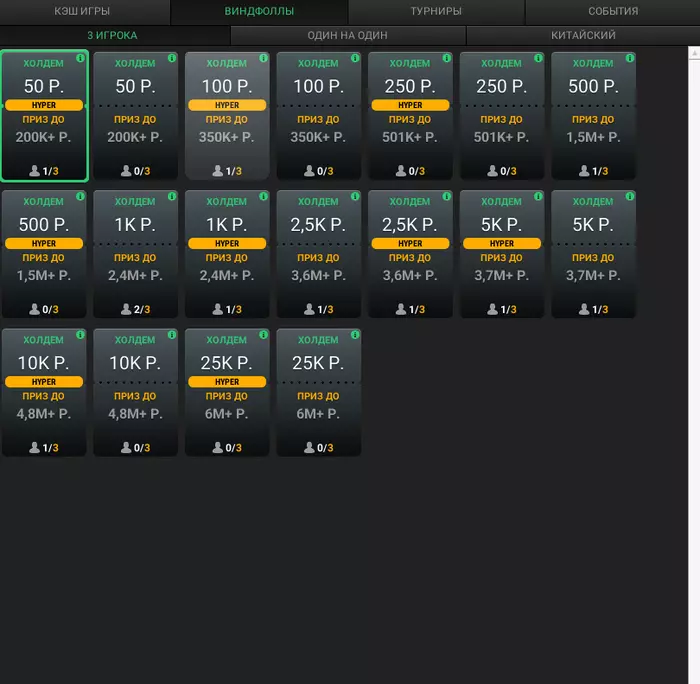The width and height of the screenshot is (700, 684).
Task: Open info icon on non-HYPER 25K P. card
Action: point(355,335)
